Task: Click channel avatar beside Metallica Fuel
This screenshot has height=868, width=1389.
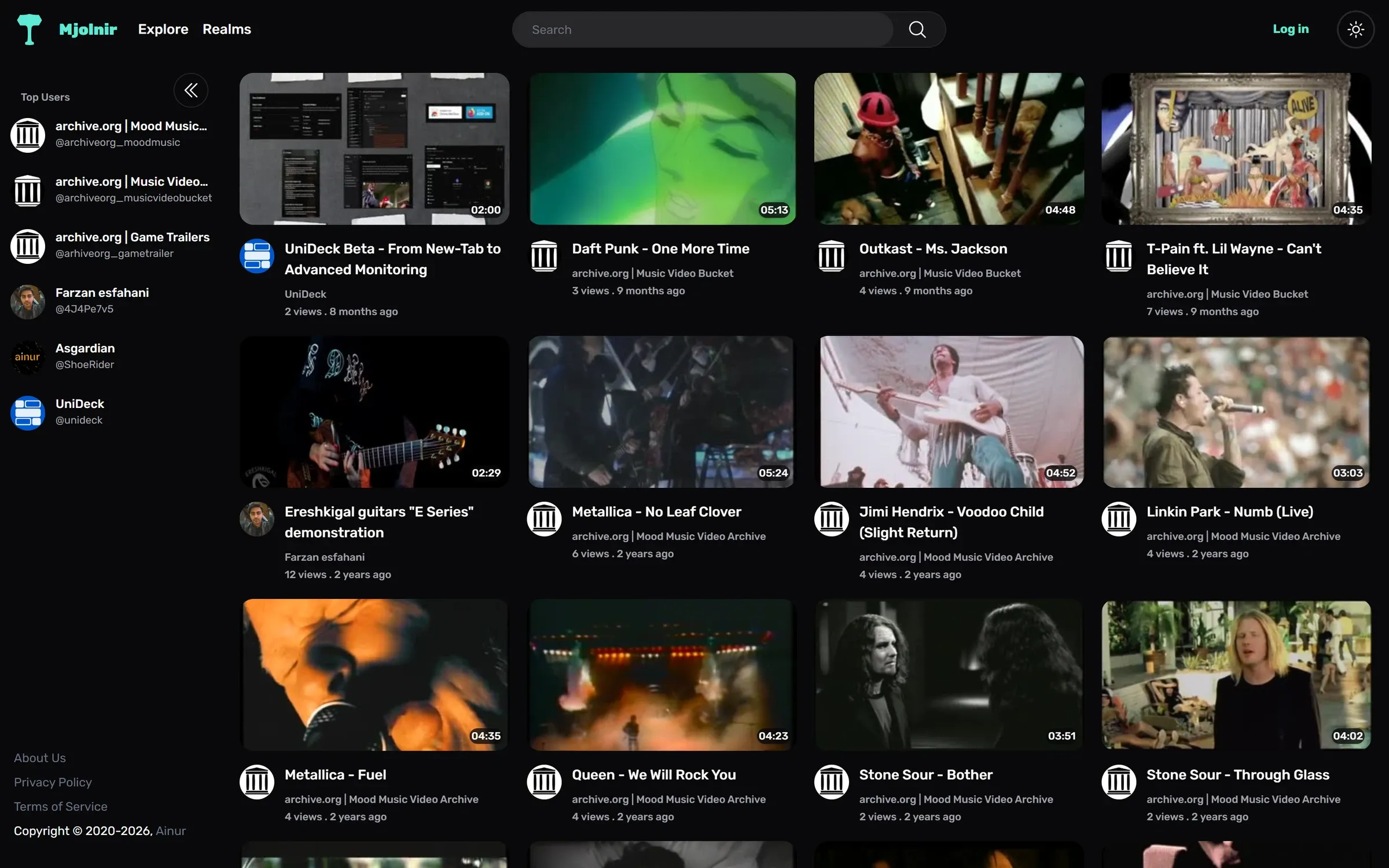Action: pos(257,782)
